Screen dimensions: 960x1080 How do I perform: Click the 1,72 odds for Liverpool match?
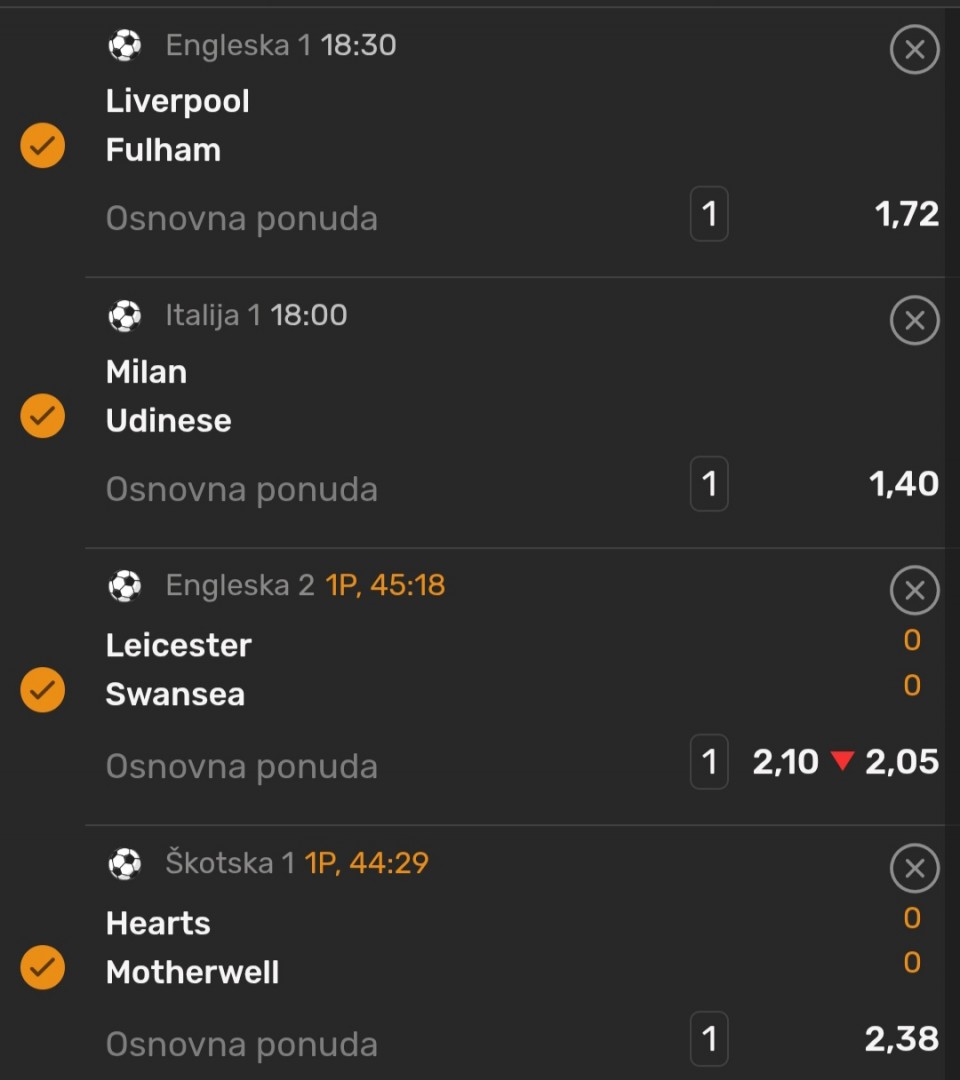pos(906,214)
